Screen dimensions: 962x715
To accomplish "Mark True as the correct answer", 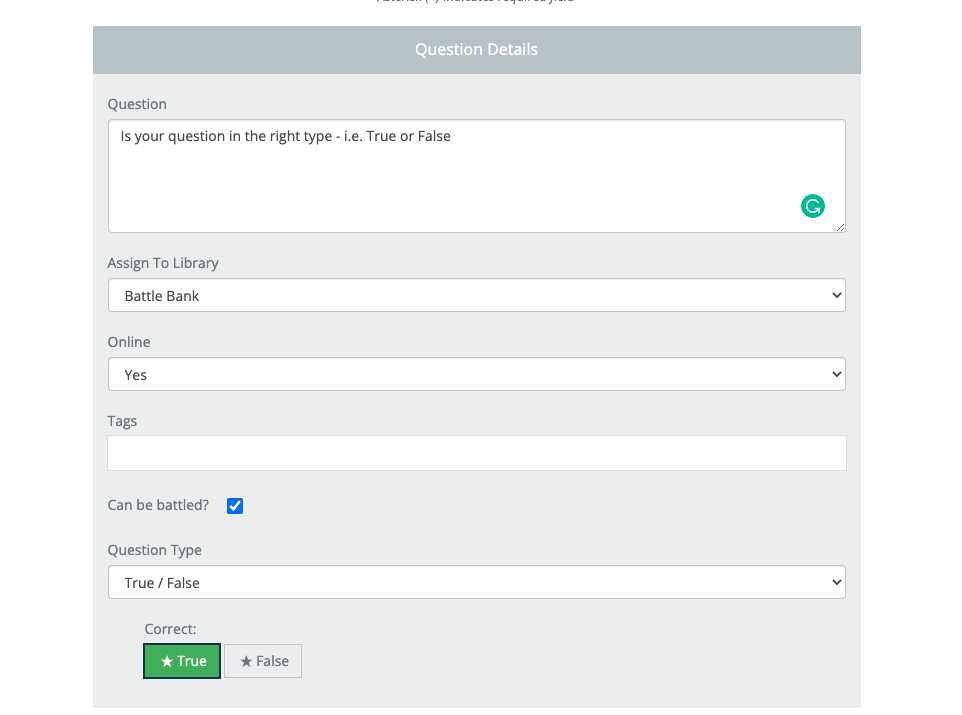I will [182, 661].
